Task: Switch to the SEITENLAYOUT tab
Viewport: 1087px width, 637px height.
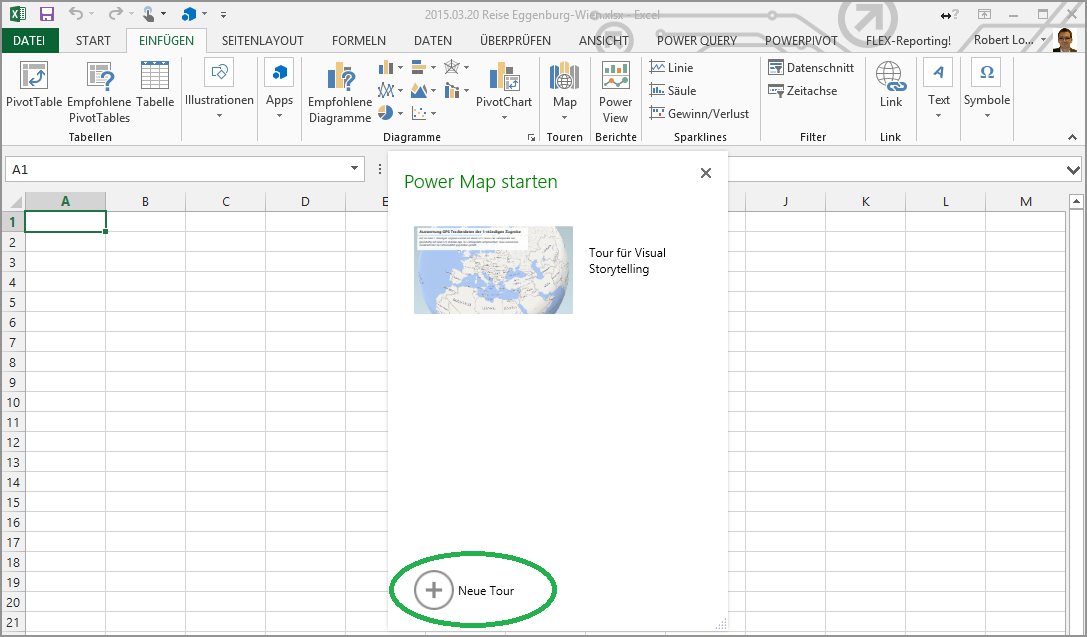Action: (x=262, y=41)
